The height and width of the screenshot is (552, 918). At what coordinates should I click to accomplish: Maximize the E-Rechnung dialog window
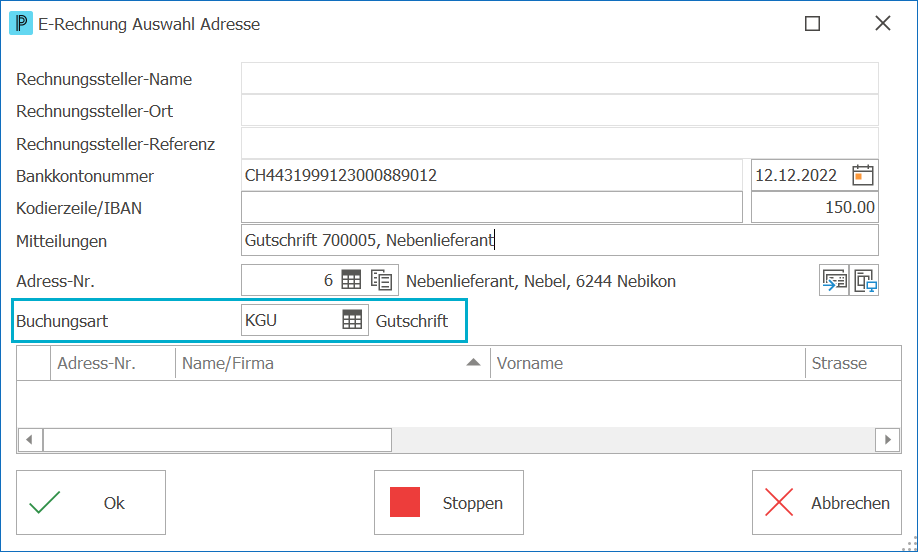812,23
